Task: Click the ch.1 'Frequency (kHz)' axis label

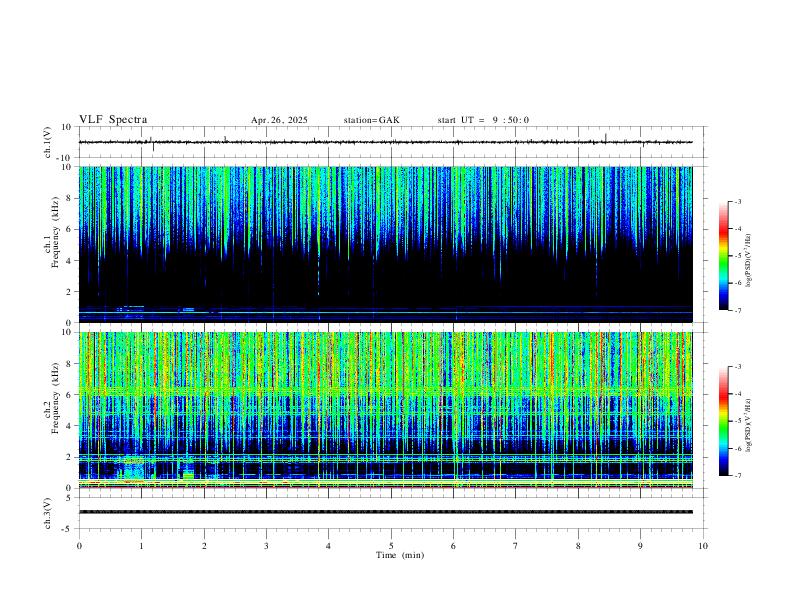Action: (56, 232)
